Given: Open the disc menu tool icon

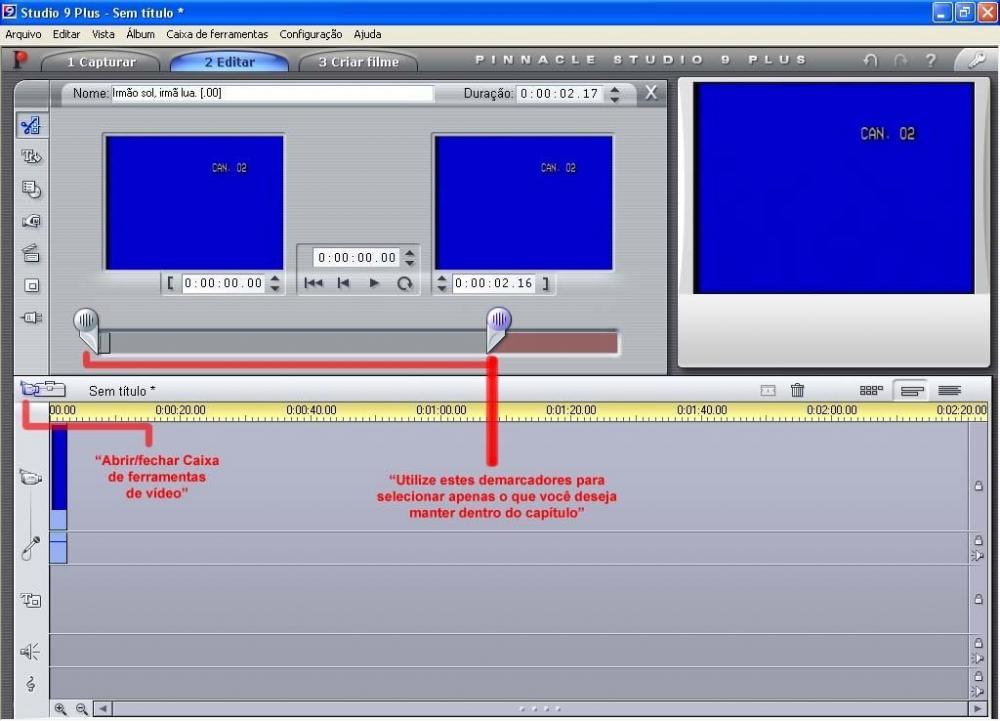Looking at the screenshot, I should 31,189.
